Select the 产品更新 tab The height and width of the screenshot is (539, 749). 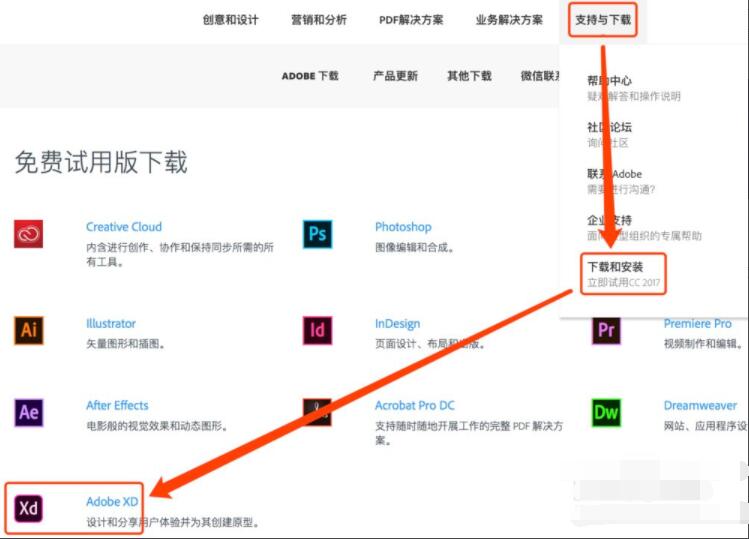coord(395,76)
